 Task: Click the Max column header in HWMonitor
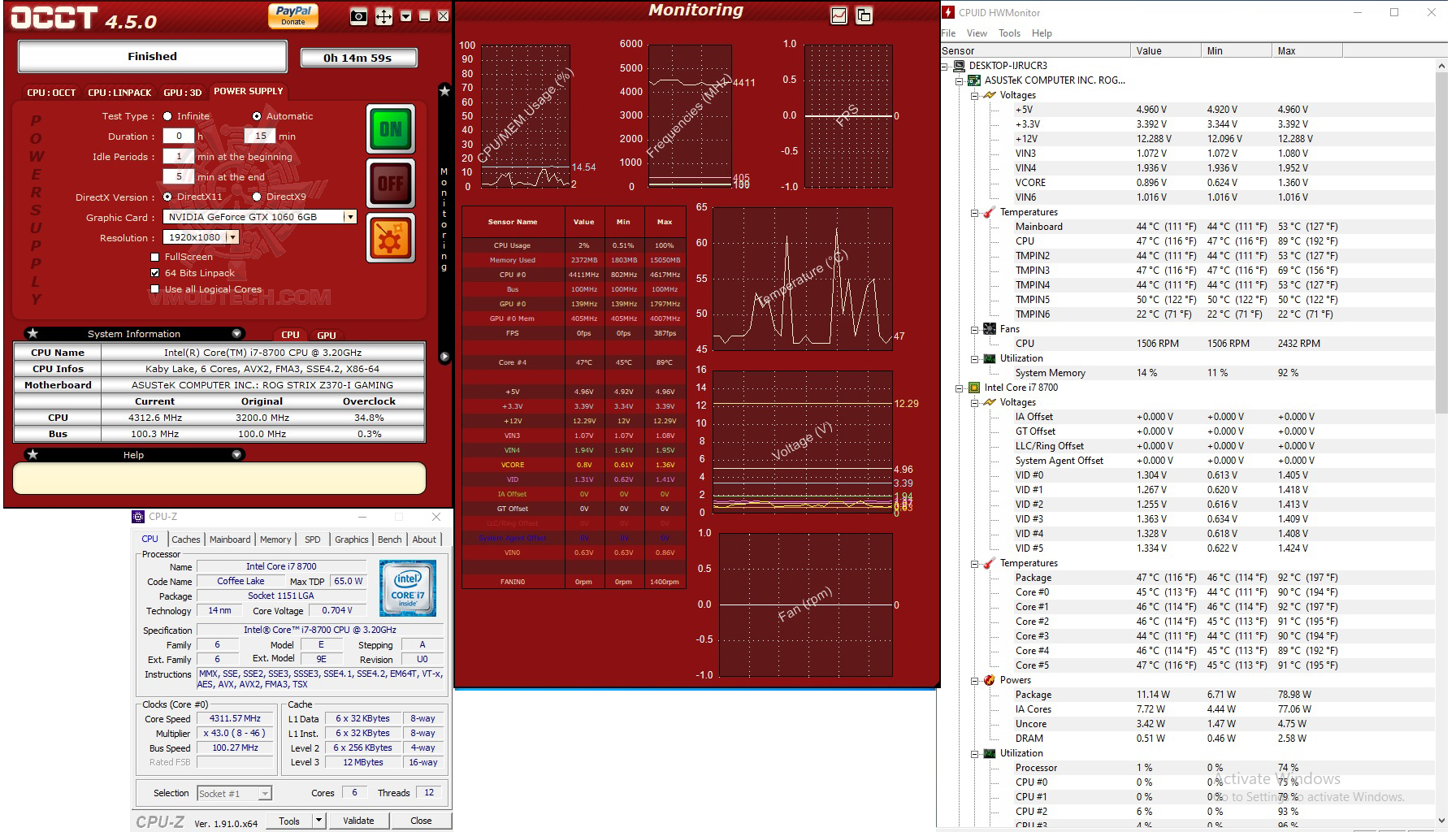[1306, 50]
